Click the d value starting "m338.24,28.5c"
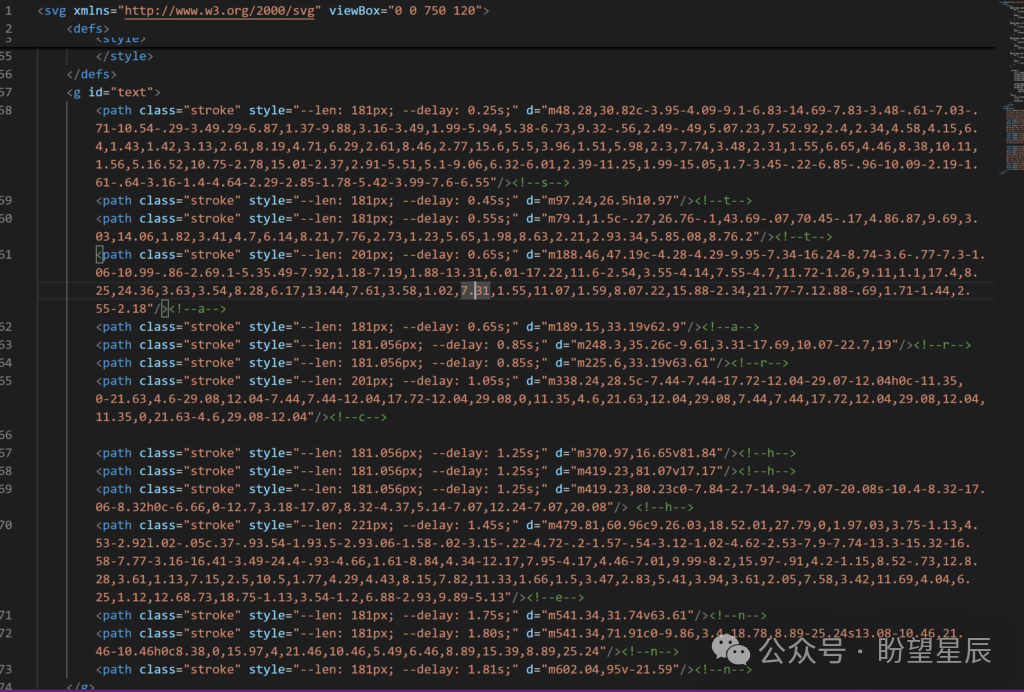This screenshot has height=692, width=1024. (541, 399)
